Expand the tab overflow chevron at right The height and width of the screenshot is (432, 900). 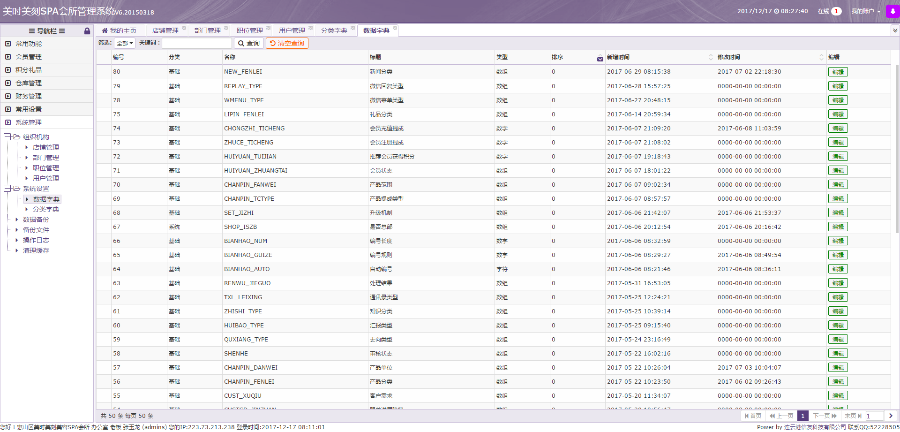[893, 31]
